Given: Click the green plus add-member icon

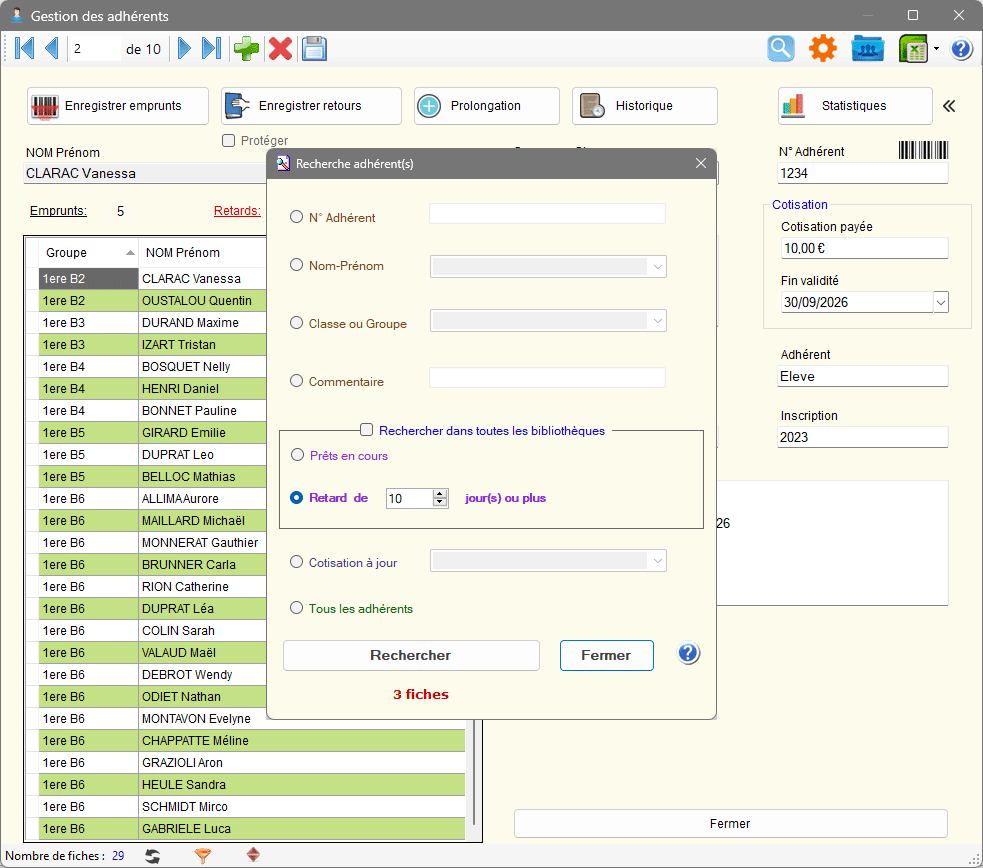Looking at the screenshot, I should click(x=246, y=48).
